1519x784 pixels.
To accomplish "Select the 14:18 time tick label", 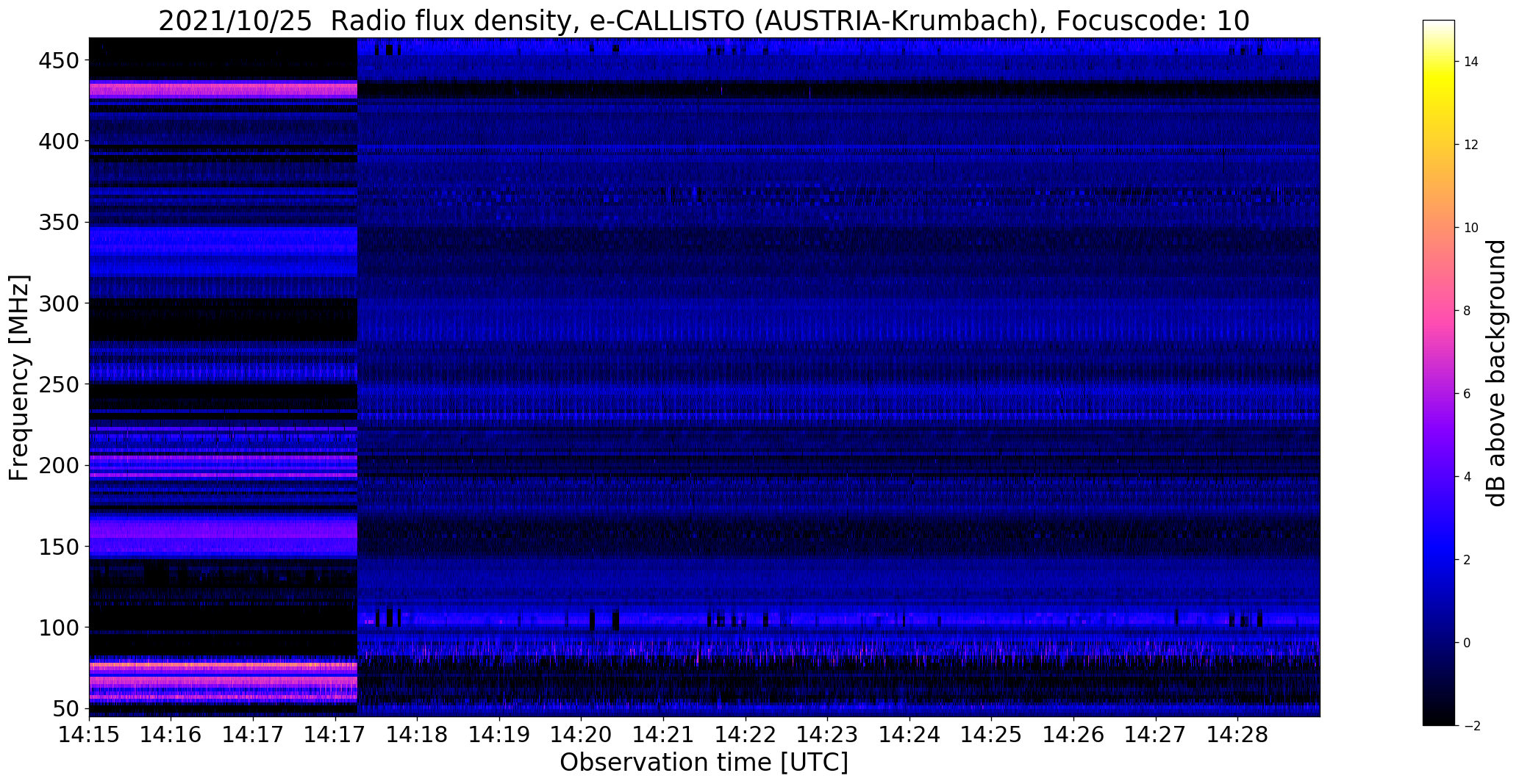I will pyautogui.click(x=417, y=735).
